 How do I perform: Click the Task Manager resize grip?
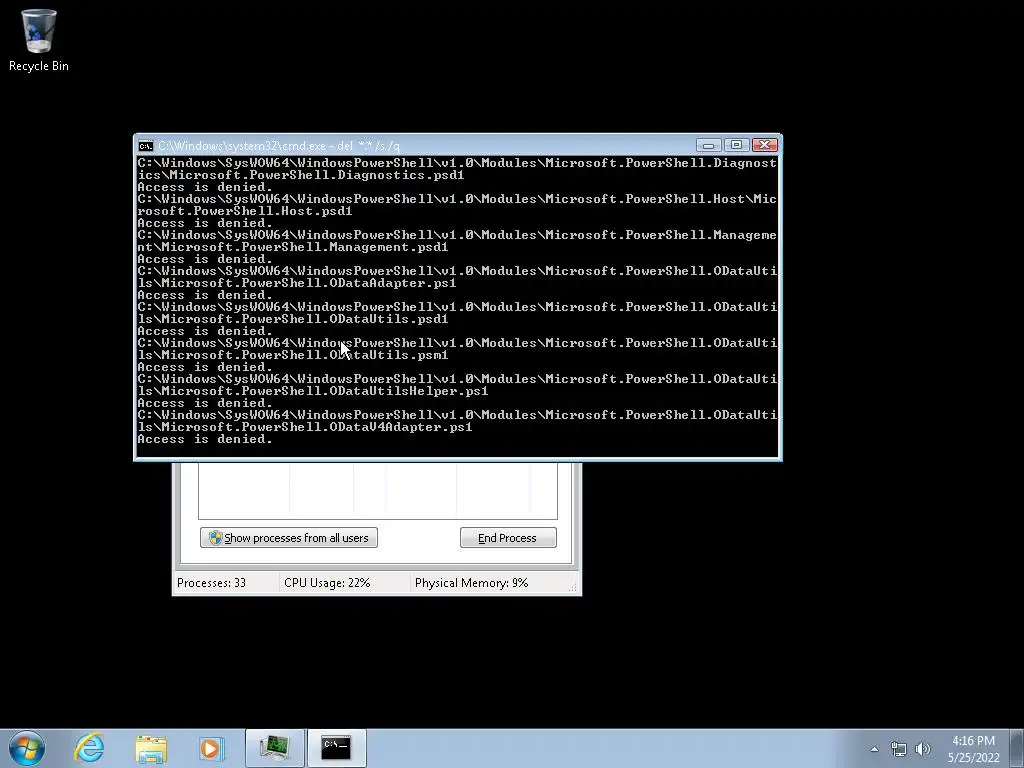point(573,588)
